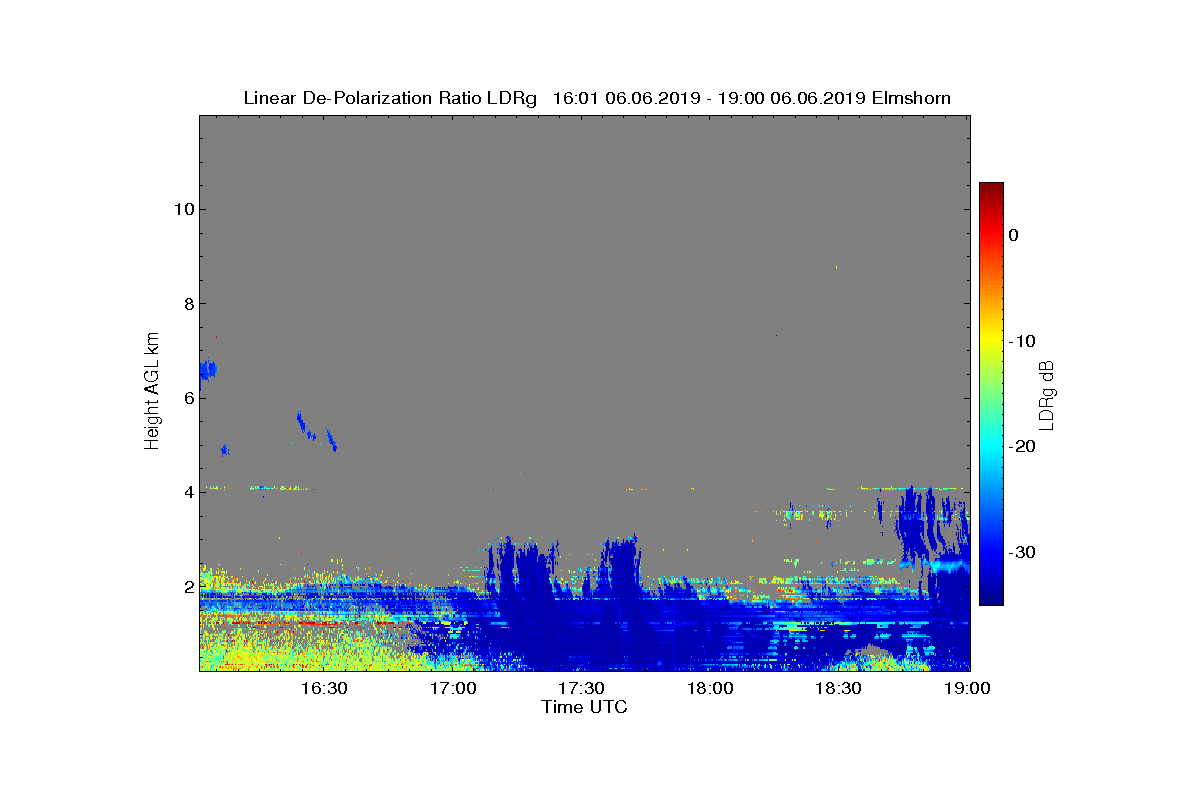Click the colorbar value -20

(x=1021, y=447)
